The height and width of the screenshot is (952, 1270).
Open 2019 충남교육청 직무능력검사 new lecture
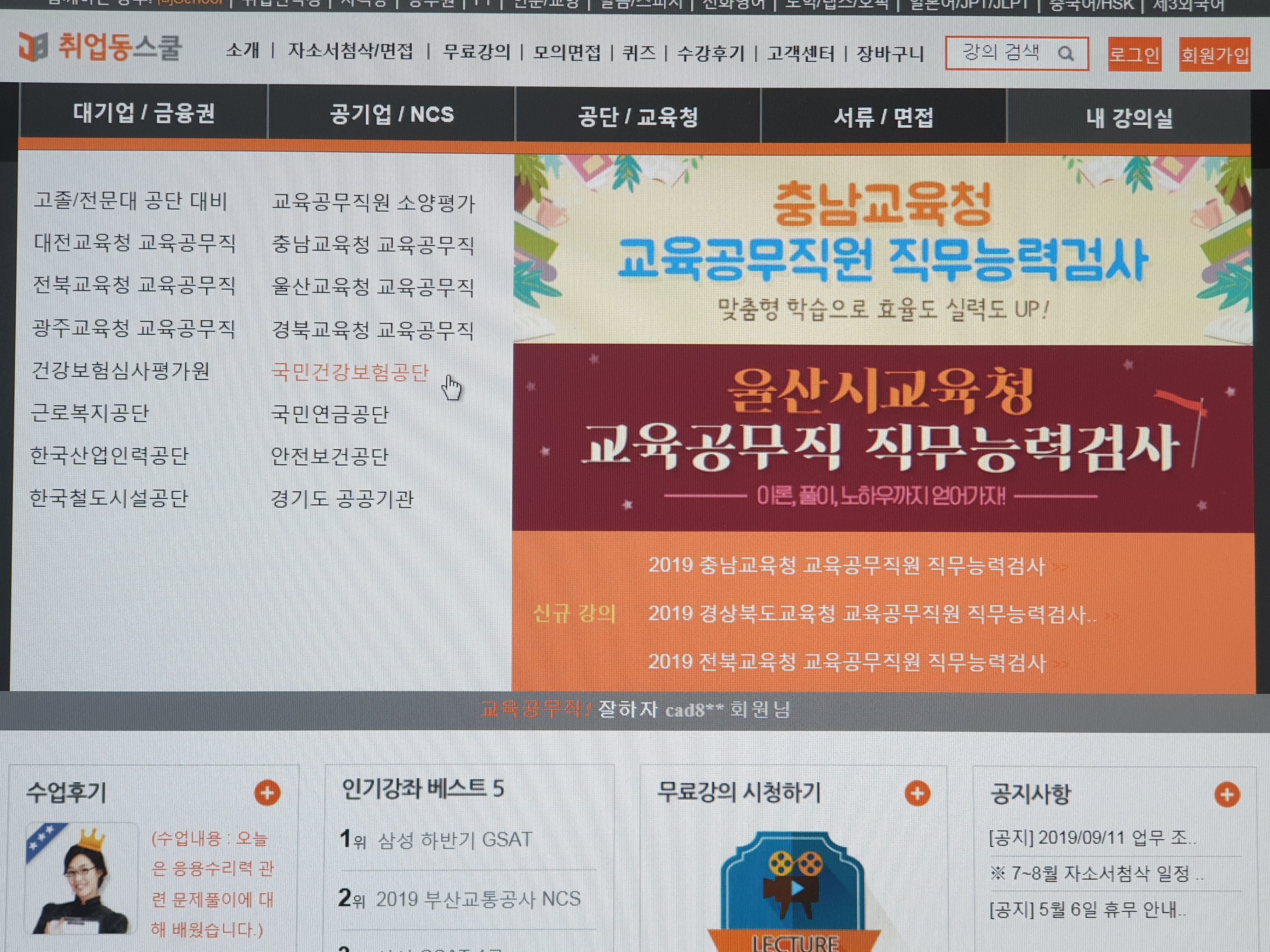click(x=847, y=566)
